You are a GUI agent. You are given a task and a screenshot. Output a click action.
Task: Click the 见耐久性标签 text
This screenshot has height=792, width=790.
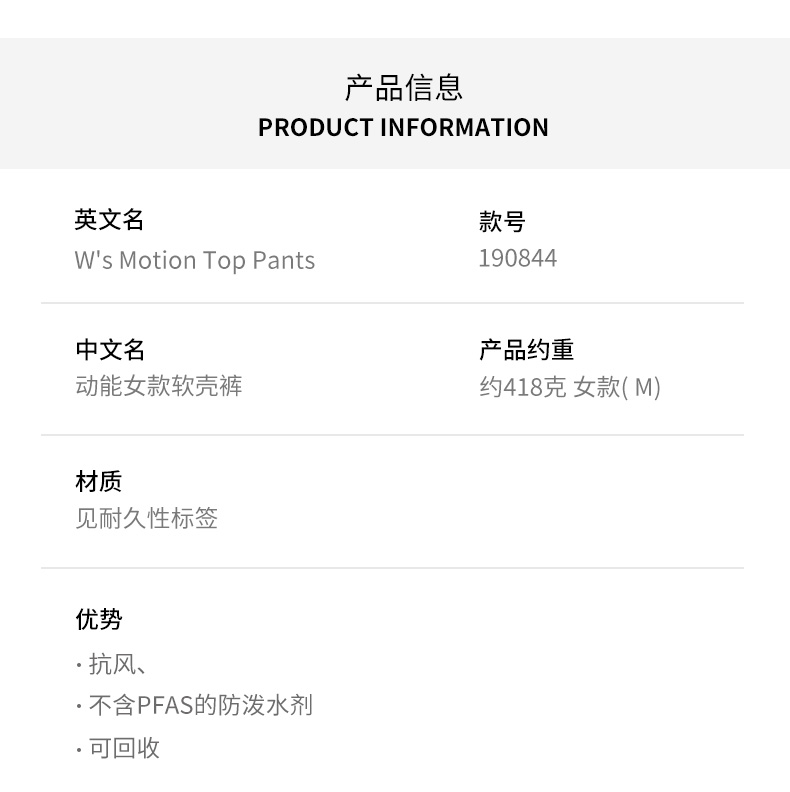[147, 518]
